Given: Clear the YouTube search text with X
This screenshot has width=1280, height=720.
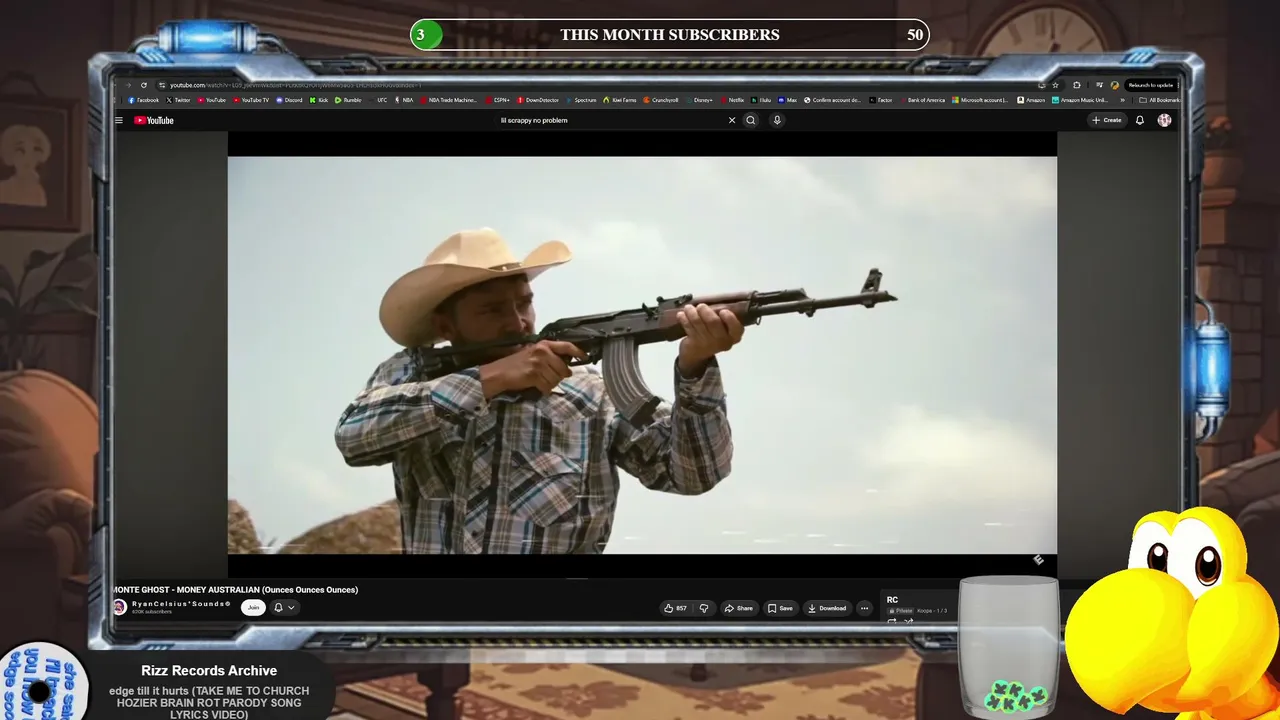Looking at the screenshot, I should coord(732,120).
